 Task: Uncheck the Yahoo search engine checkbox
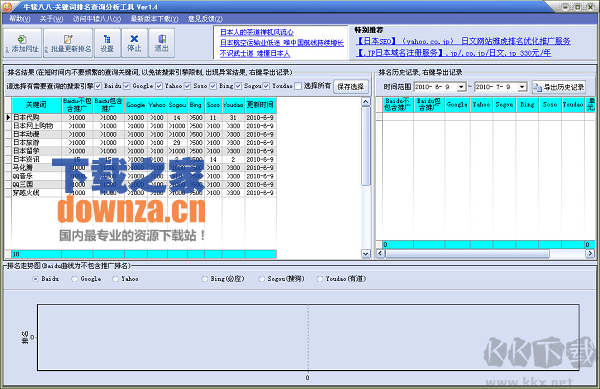tap(159, 86)
